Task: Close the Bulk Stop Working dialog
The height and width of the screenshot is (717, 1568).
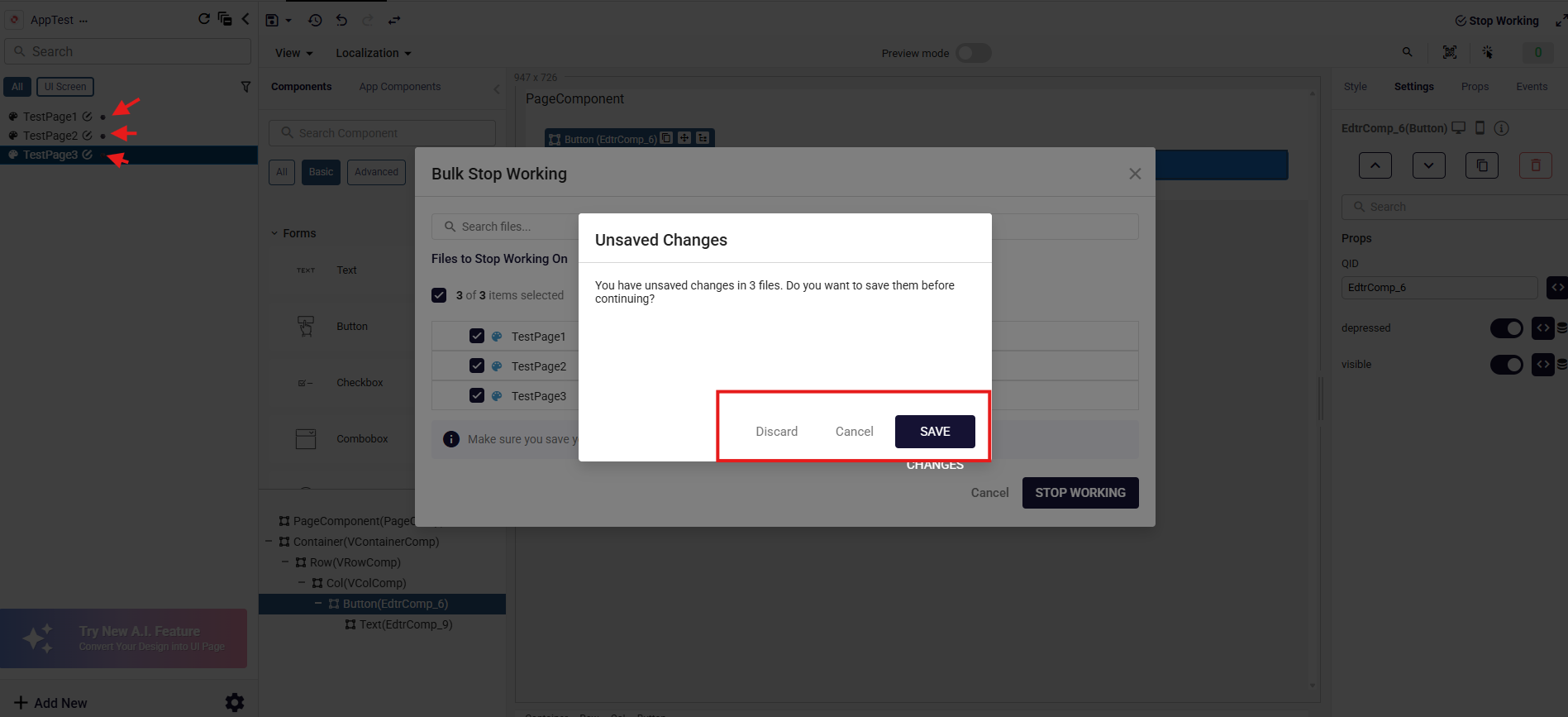Action: [x=1135, y=174]
